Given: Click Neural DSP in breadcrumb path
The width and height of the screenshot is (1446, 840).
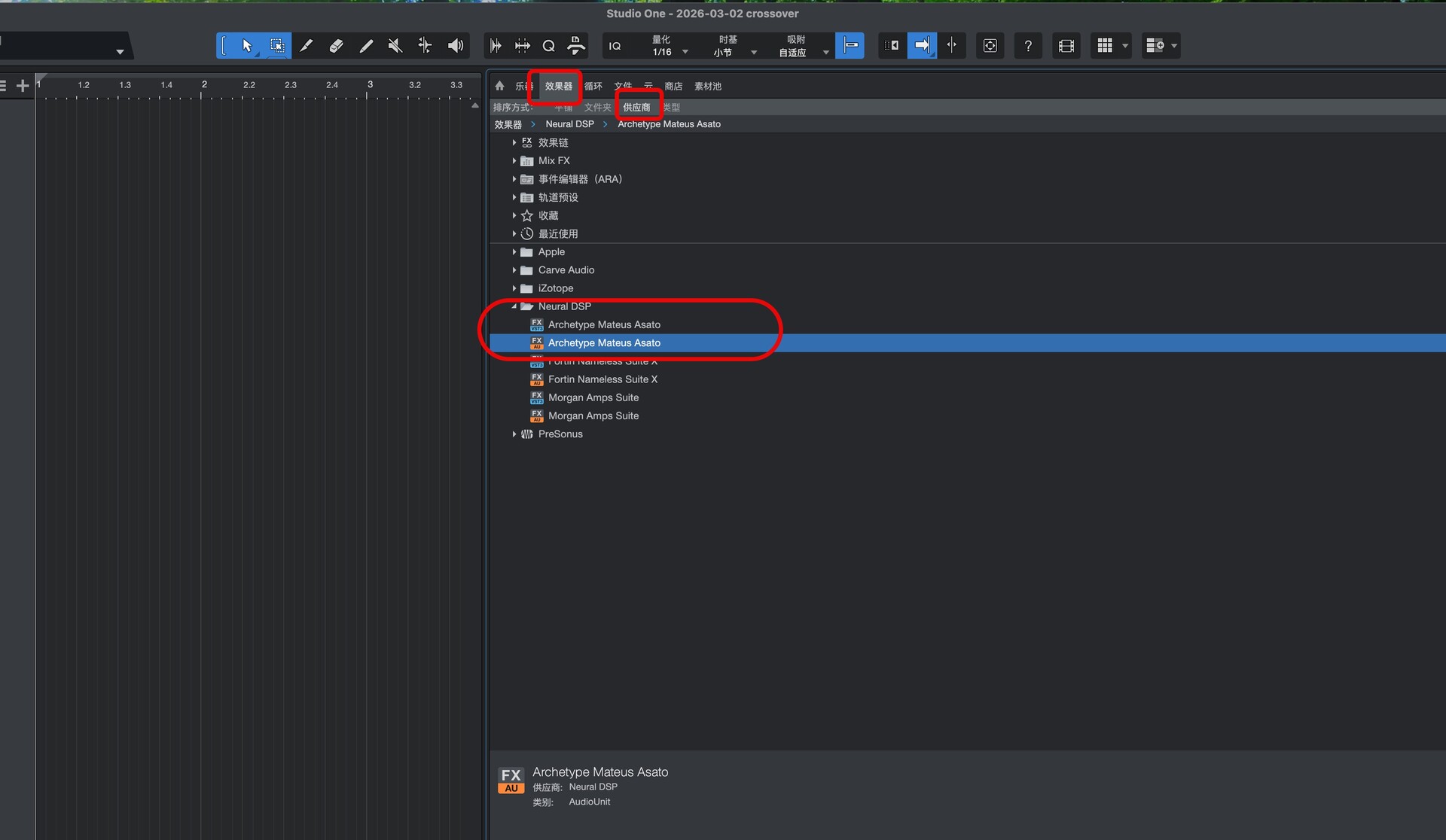Looking at the screenshot, I should click(569, 124).
